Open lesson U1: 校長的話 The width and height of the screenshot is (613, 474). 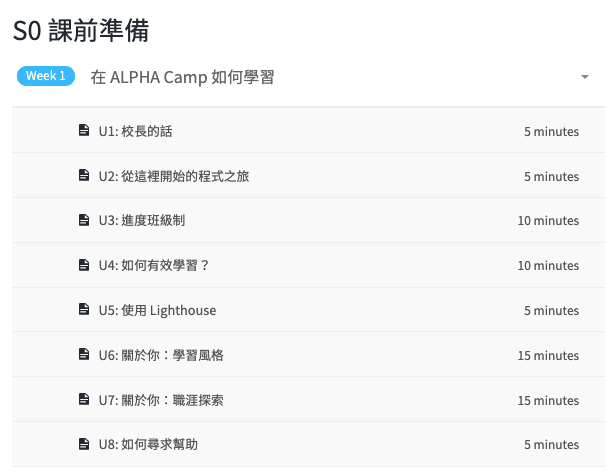point(135,131)
